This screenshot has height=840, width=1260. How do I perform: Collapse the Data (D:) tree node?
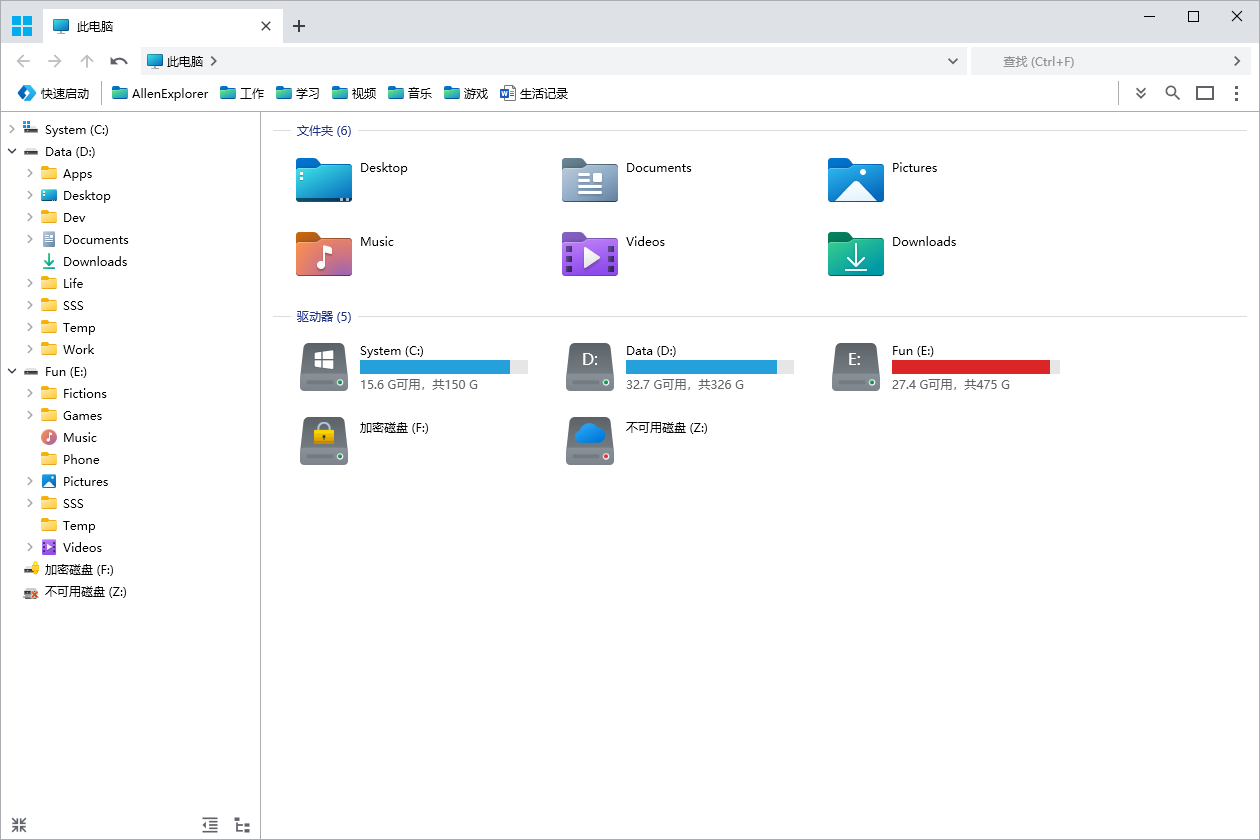[x=12, y=152]
